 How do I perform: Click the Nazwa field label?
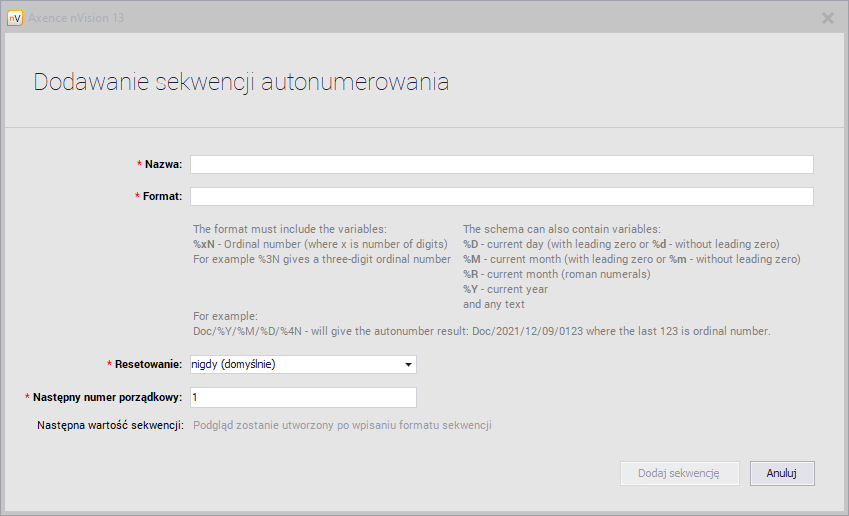click(x=163, y=165)
